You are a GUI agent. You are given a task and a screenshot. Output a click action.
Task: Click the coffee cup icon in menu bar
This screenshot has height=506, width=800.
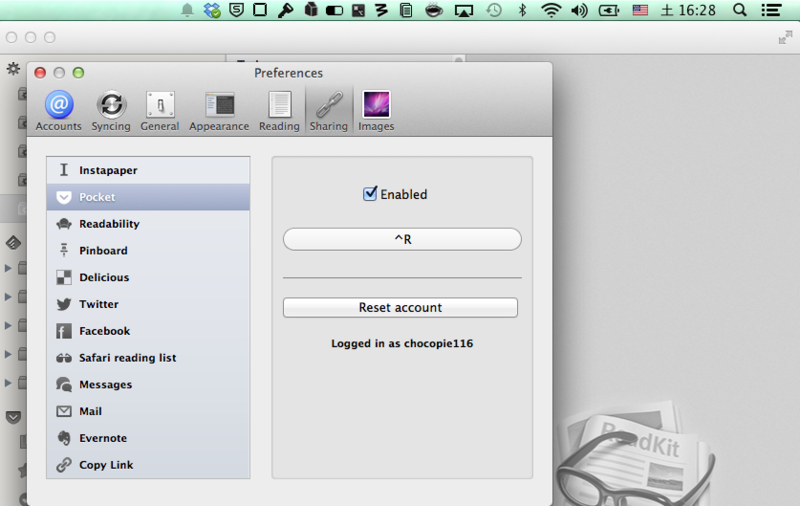tap(434, 10)
